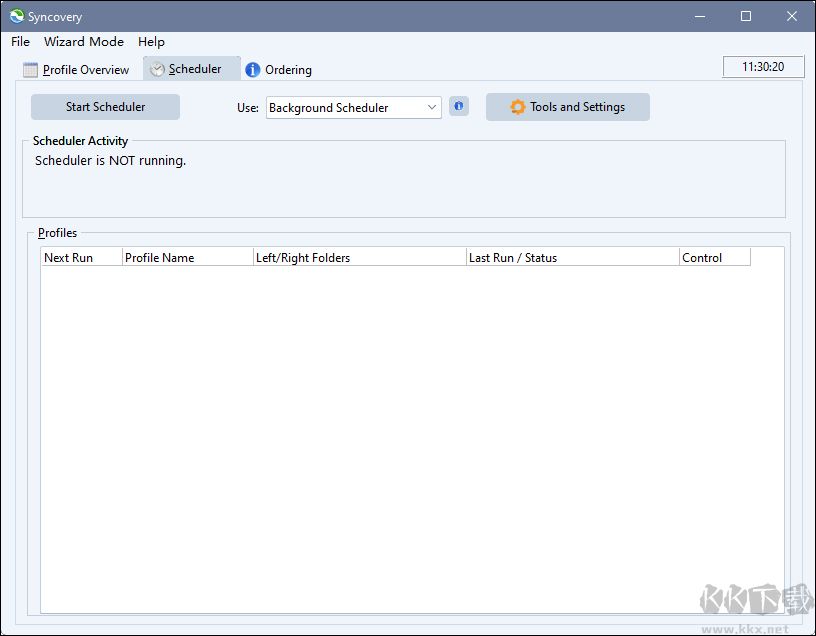This screenshot has width=816, height=636.
Task: Open the File menu
Action: pos(20,42)
